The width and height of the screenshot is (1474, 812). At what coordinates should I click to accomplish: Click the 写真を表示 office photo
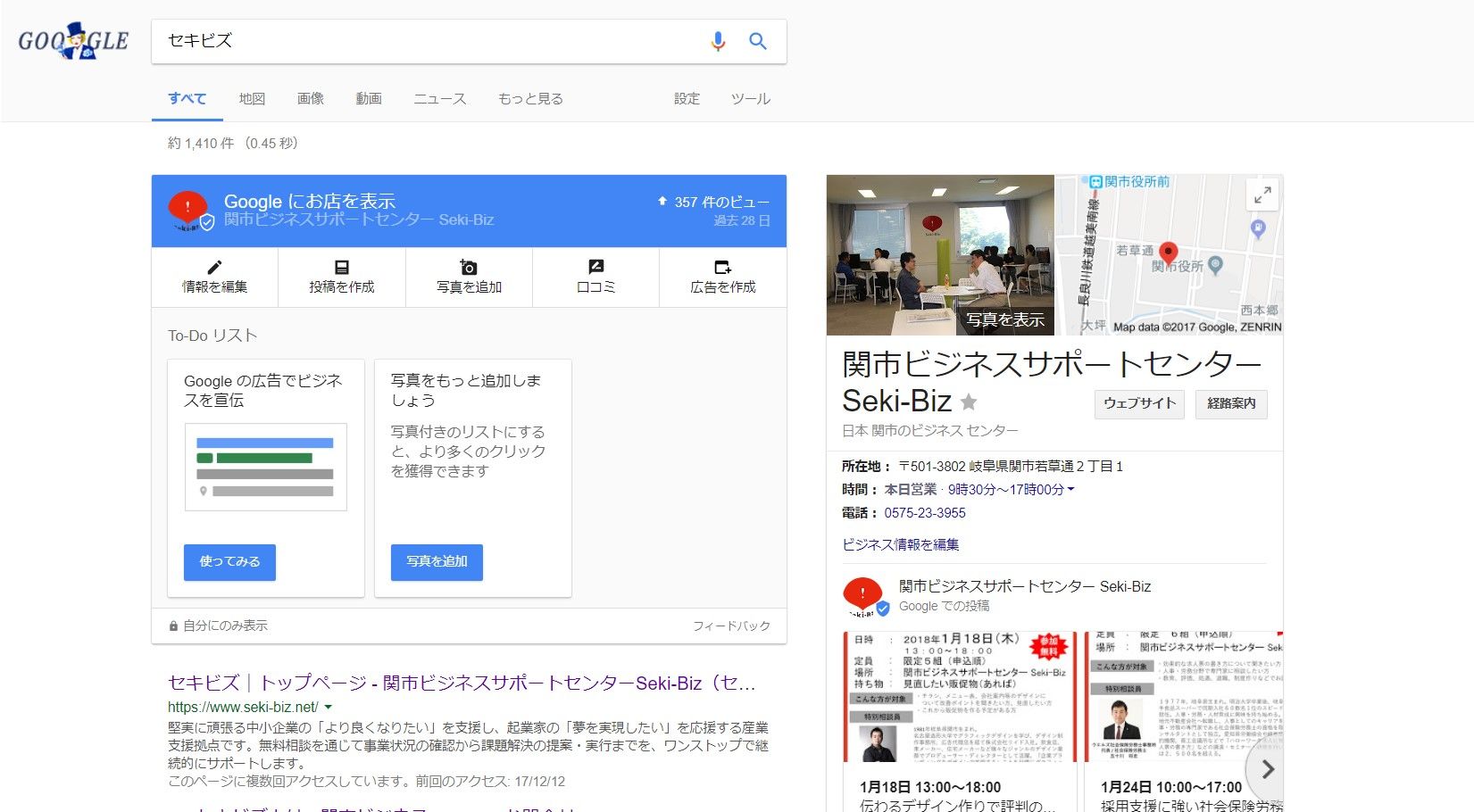pos(940,255)
